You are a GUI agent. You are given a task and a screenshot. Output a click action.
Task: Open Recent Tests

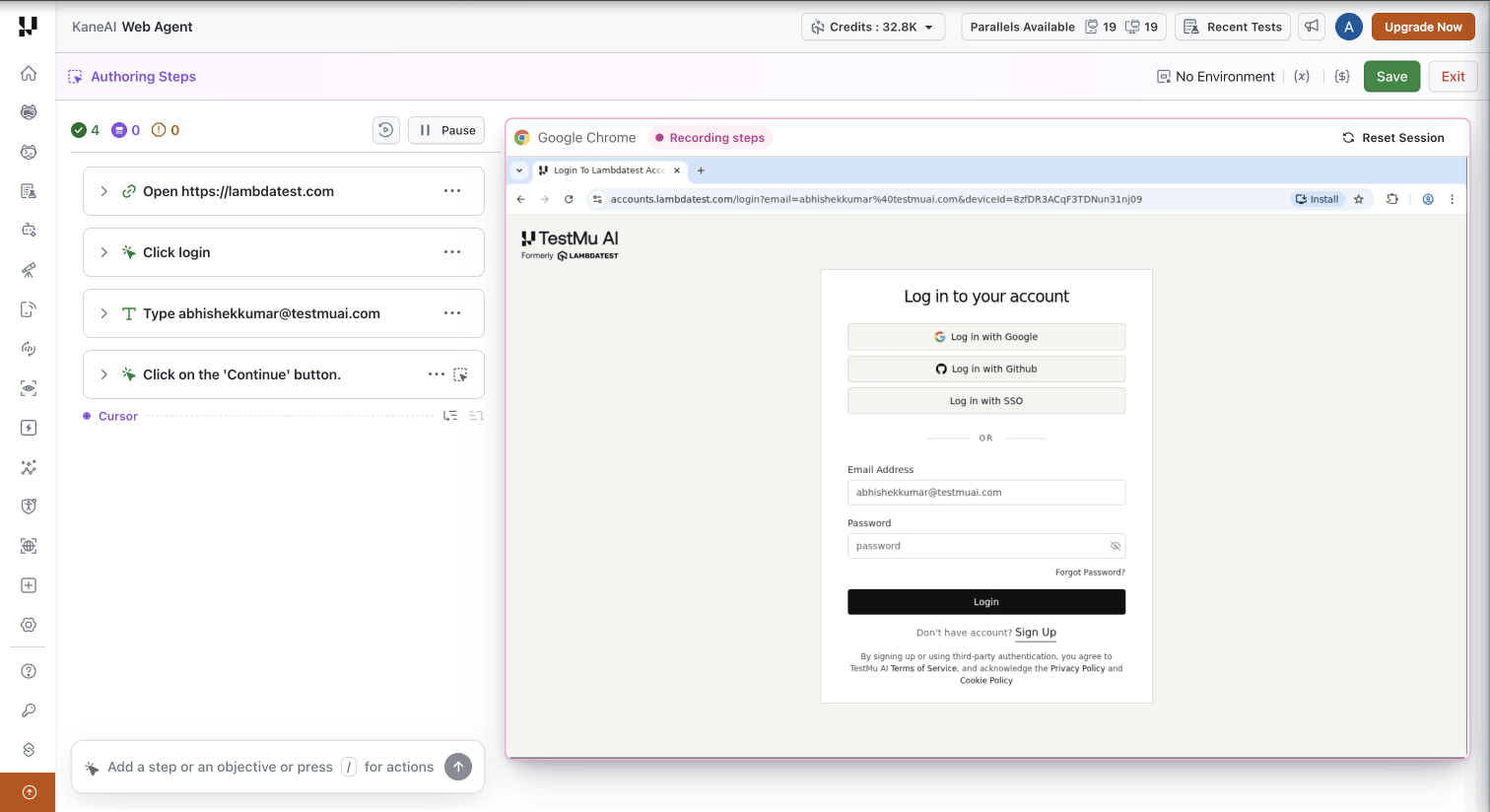1233,27
